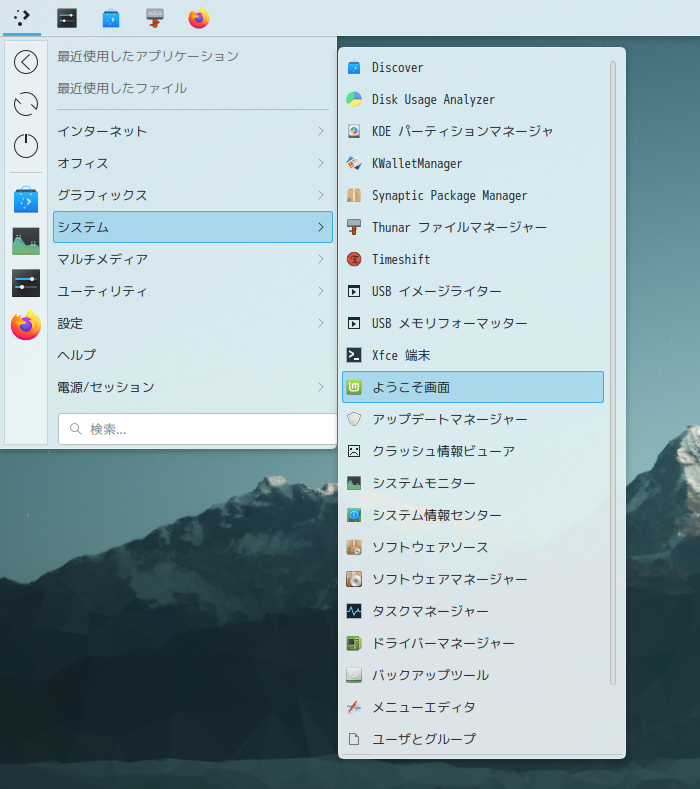Launch Thunar ファイルマネージャー

click(473, 227)
